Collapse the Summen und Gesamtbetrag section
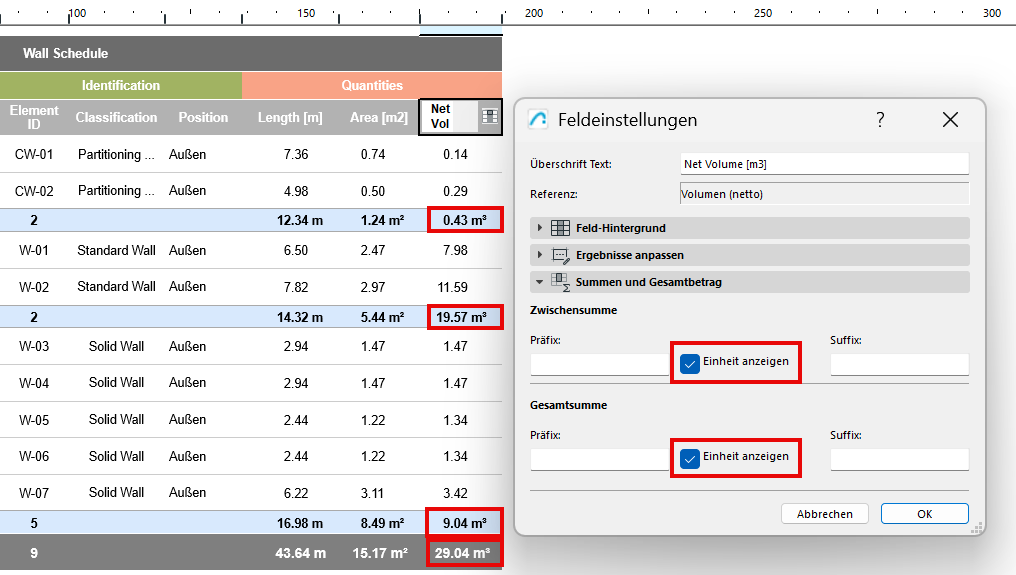 pos(540,282)
